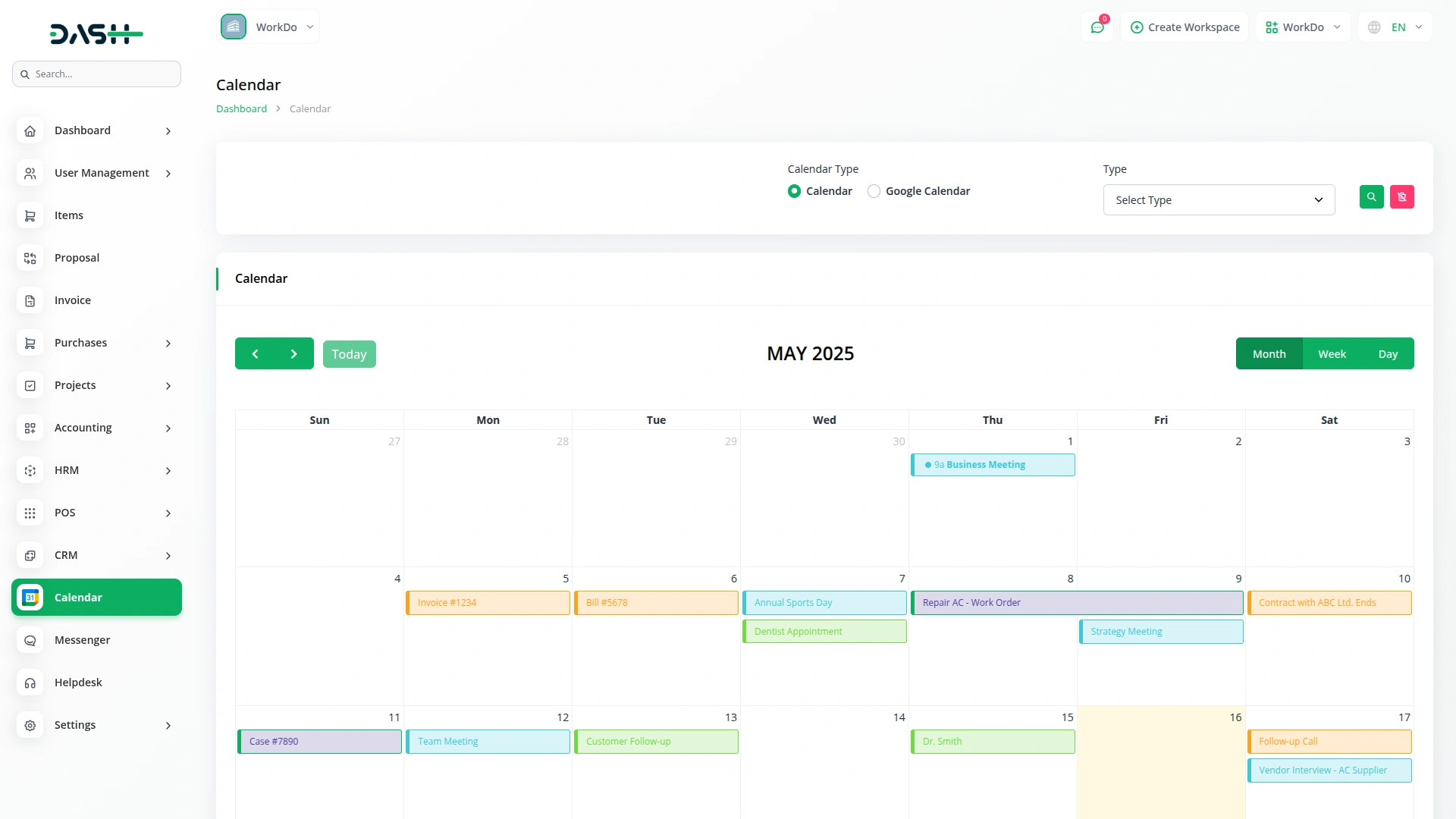This screenshot has width=1456, height=819.
Task: Select the Calendar radio button under Calendar Type
Action: tap(795, 190)
